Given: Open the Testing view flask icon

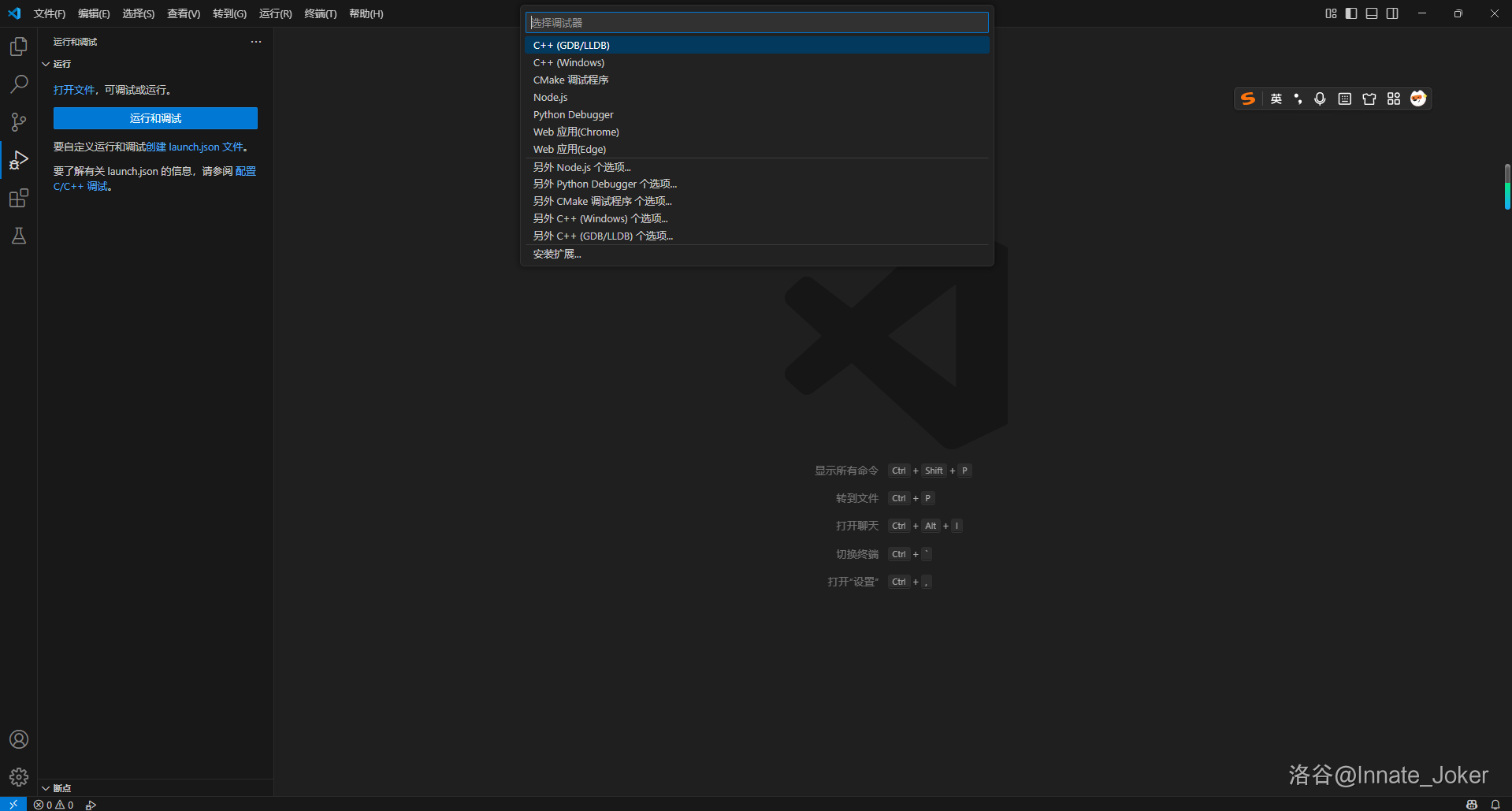Looking at the screenshot, I should pyautogui.click(x=18, y=236).
